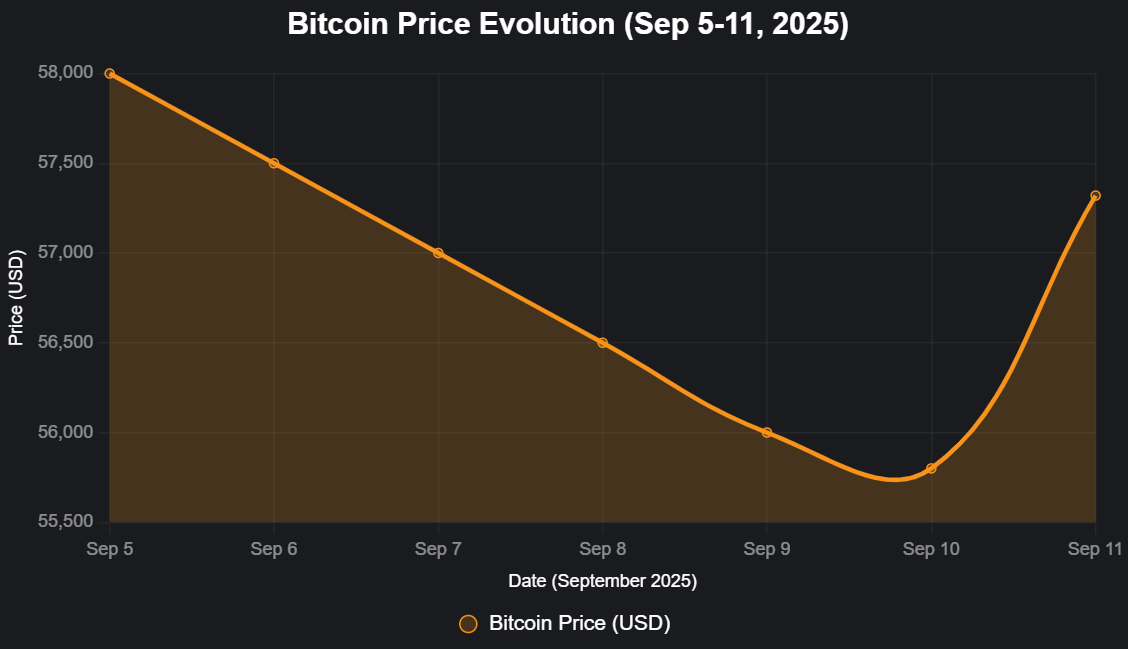Click the 57,000 y-axis tick label
Screen dimensions: 1128x649
(x=67, y=253)
